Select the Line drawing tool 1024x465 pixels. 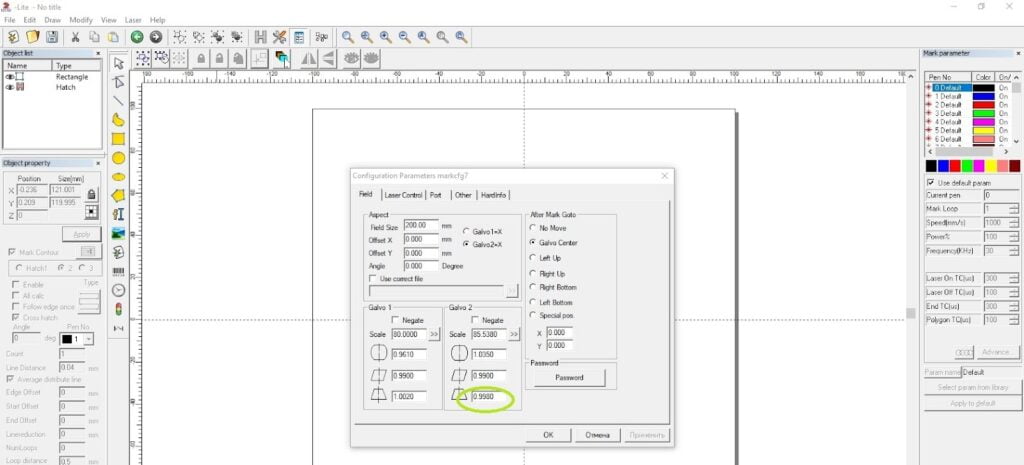click(118, 101)
